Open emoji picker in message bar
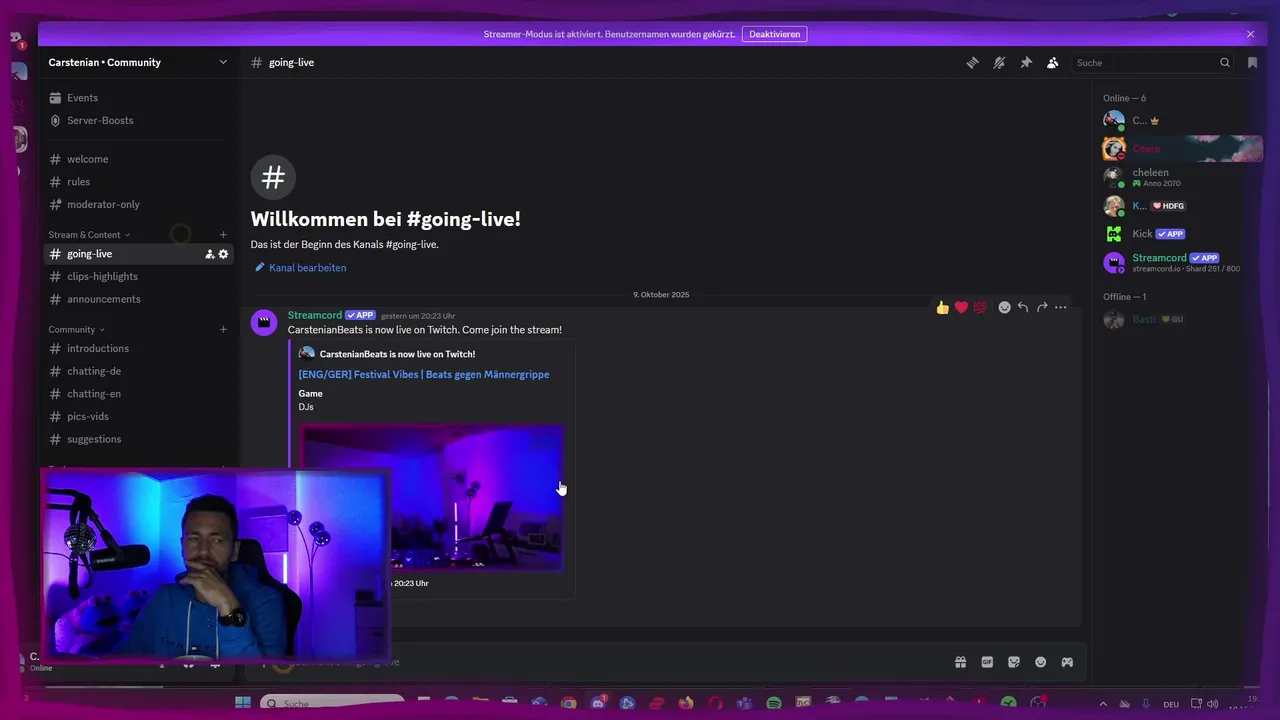The height and width of the screenshot is (720, 1280). [1041, 662]
